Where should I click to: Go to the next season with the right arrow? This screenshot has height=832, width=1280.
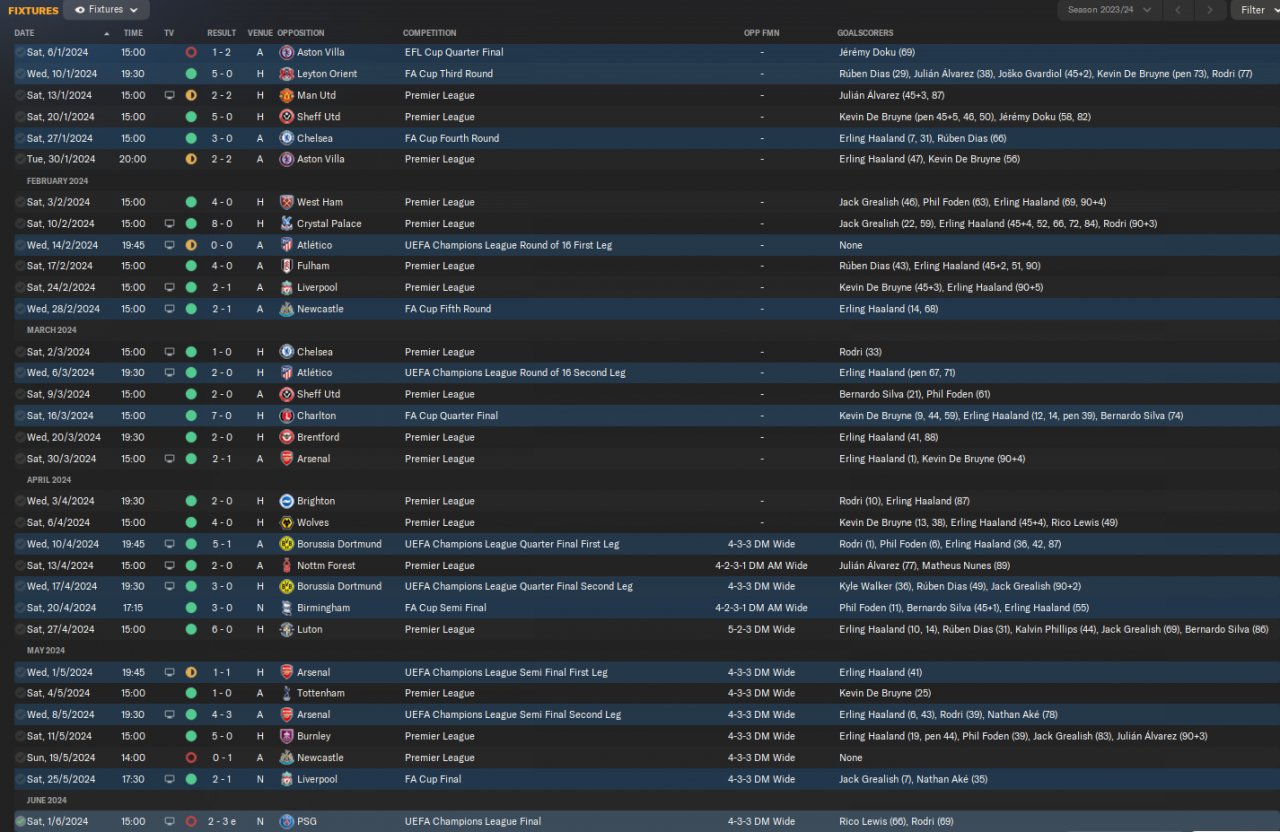tap(1210, 10)
